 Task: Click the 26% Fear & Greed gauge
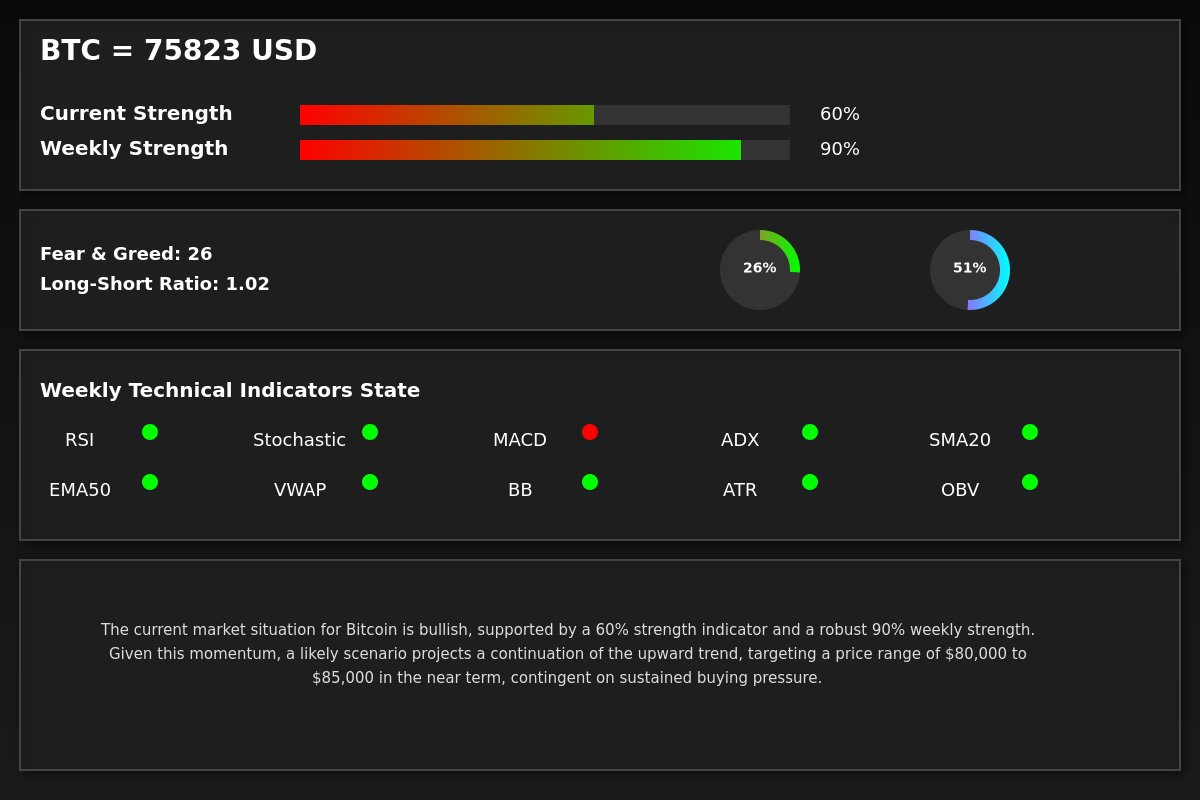pos(760,270)
